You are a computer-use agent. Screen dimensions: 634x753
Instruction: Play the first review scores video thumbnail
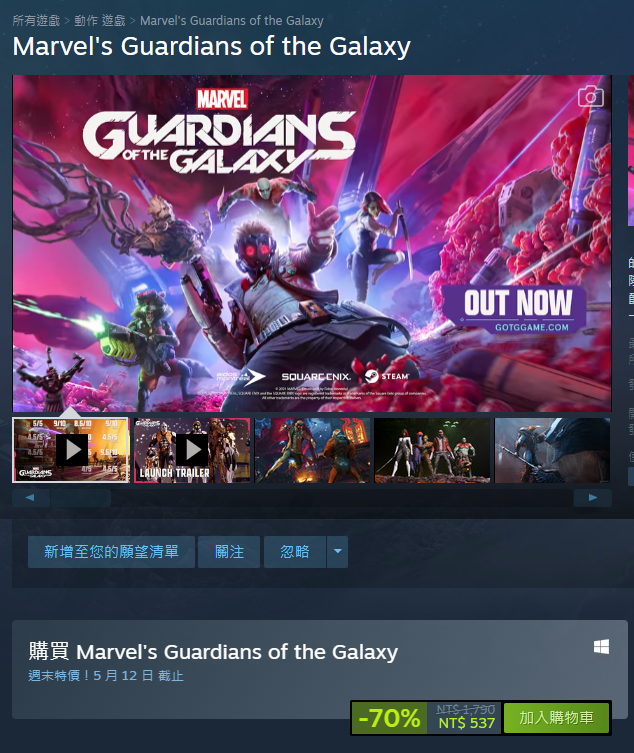pyautogui.click(x=71, y=450)
